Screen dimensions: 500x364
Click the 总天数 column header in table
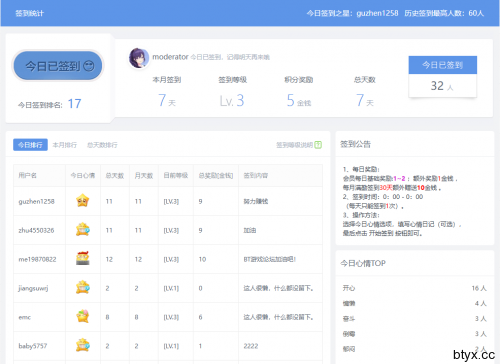(115, 175)
